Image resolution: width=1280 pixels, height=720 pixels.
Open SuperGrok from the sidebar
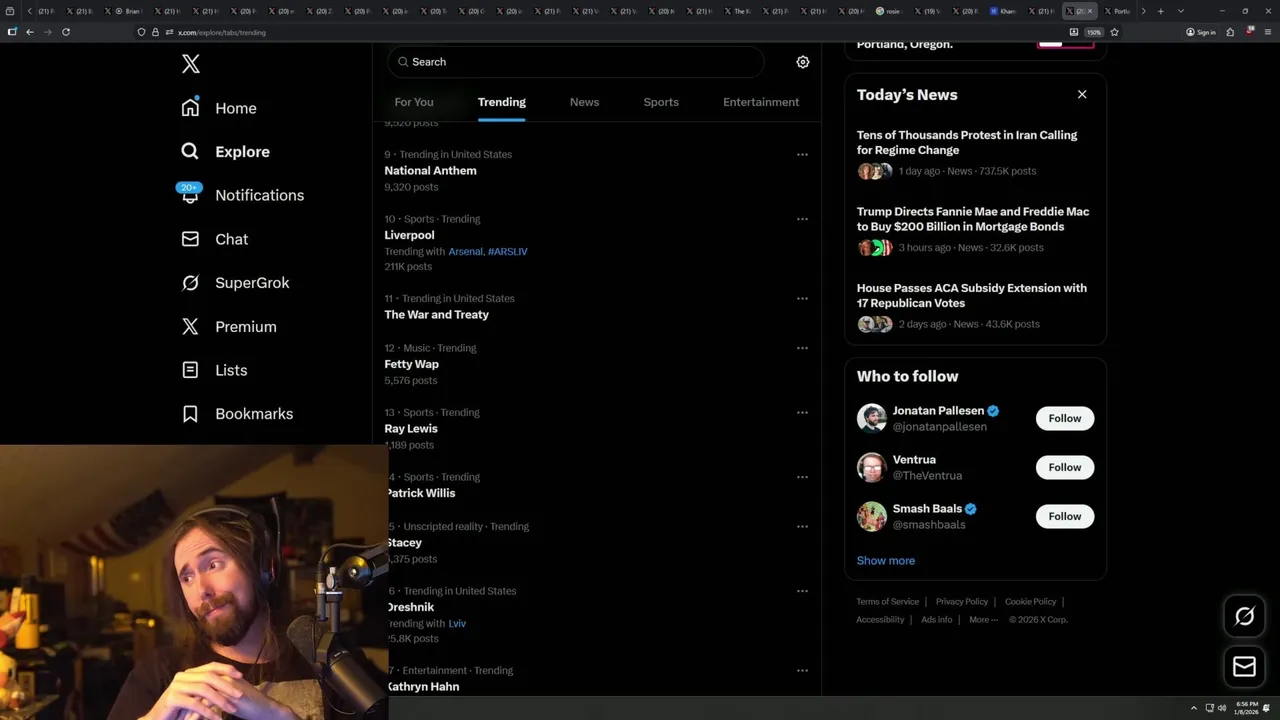coord(235,283)
